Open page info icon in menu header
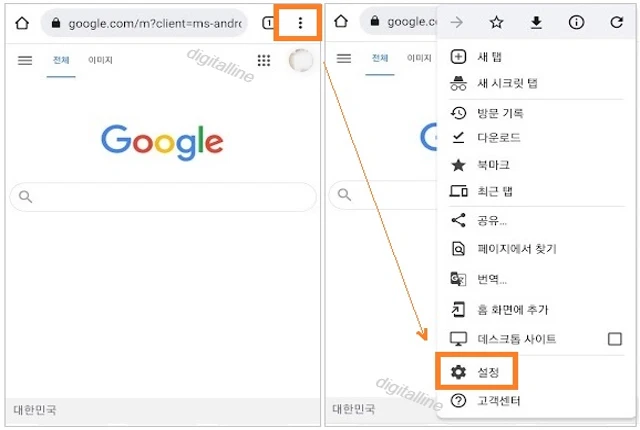Screen dimensions: 640x430 [576, 22]
